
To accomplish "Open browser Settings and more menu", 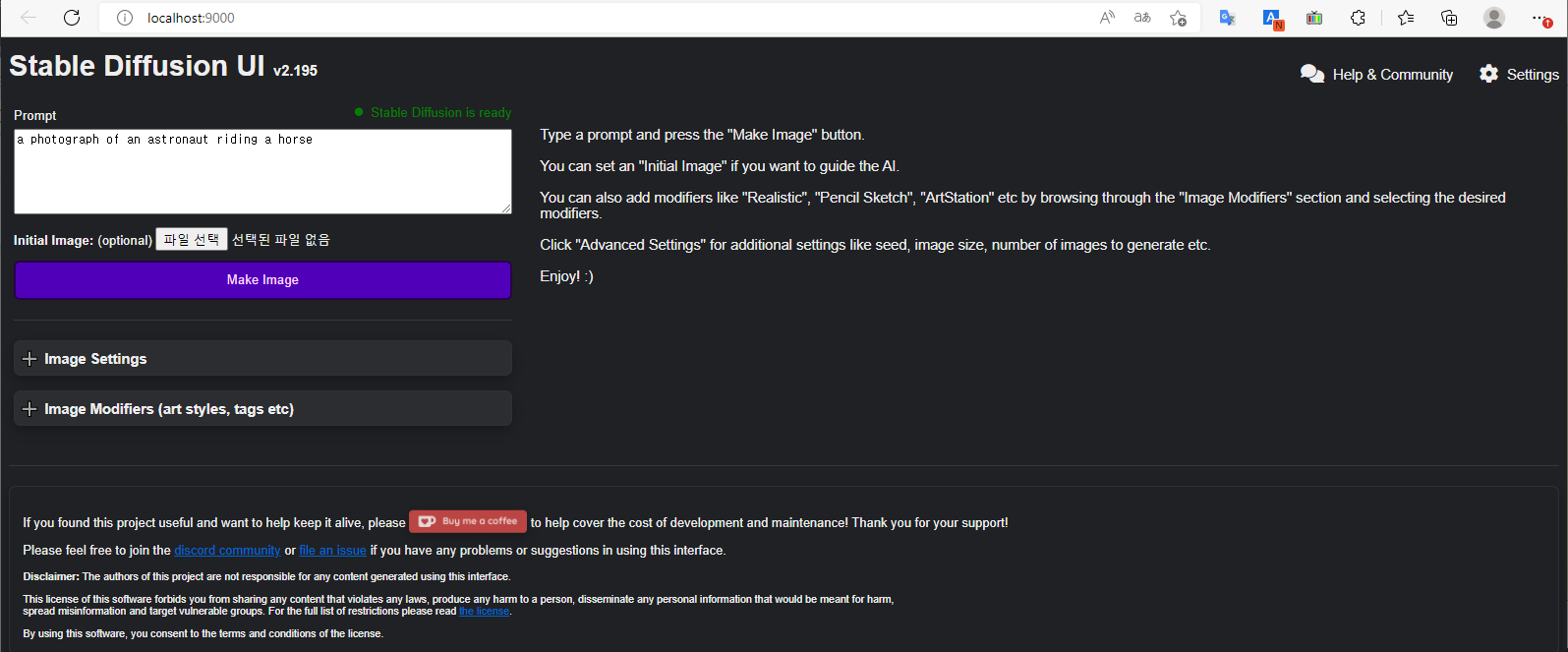I will point(1540,18).
